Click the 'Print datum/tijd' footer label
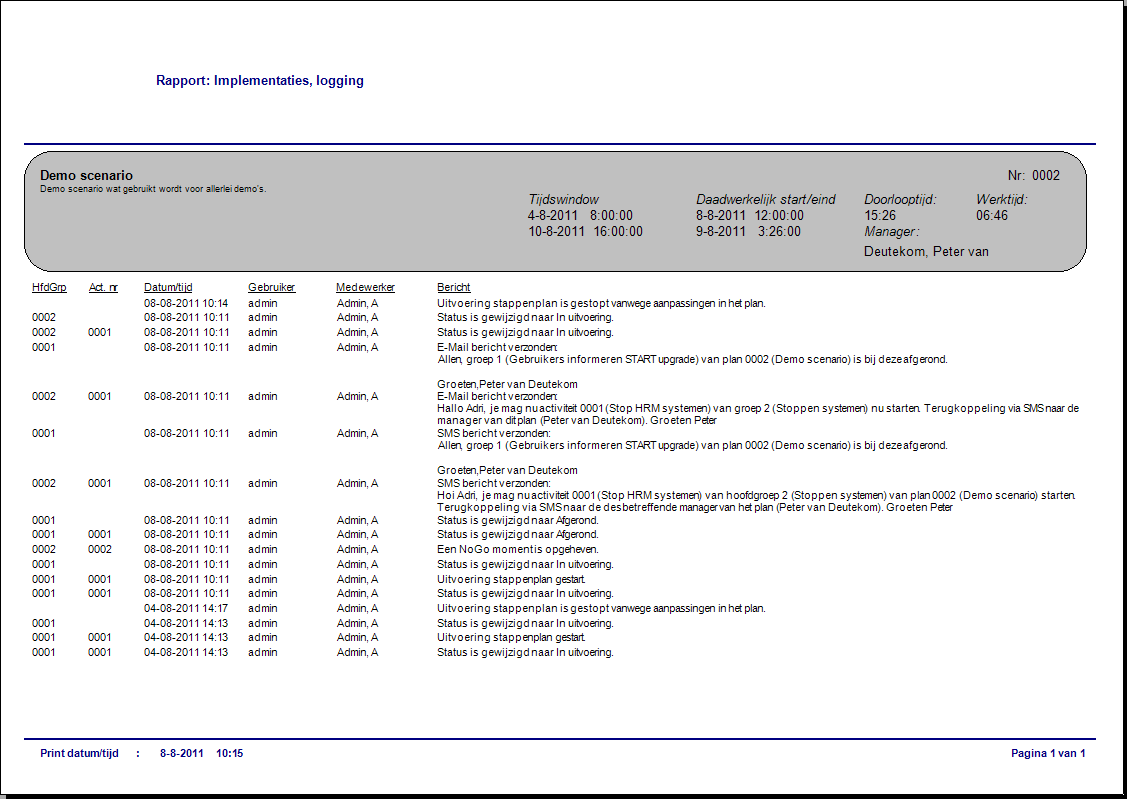Screen dimensions: 1127x799 point(79,753)
